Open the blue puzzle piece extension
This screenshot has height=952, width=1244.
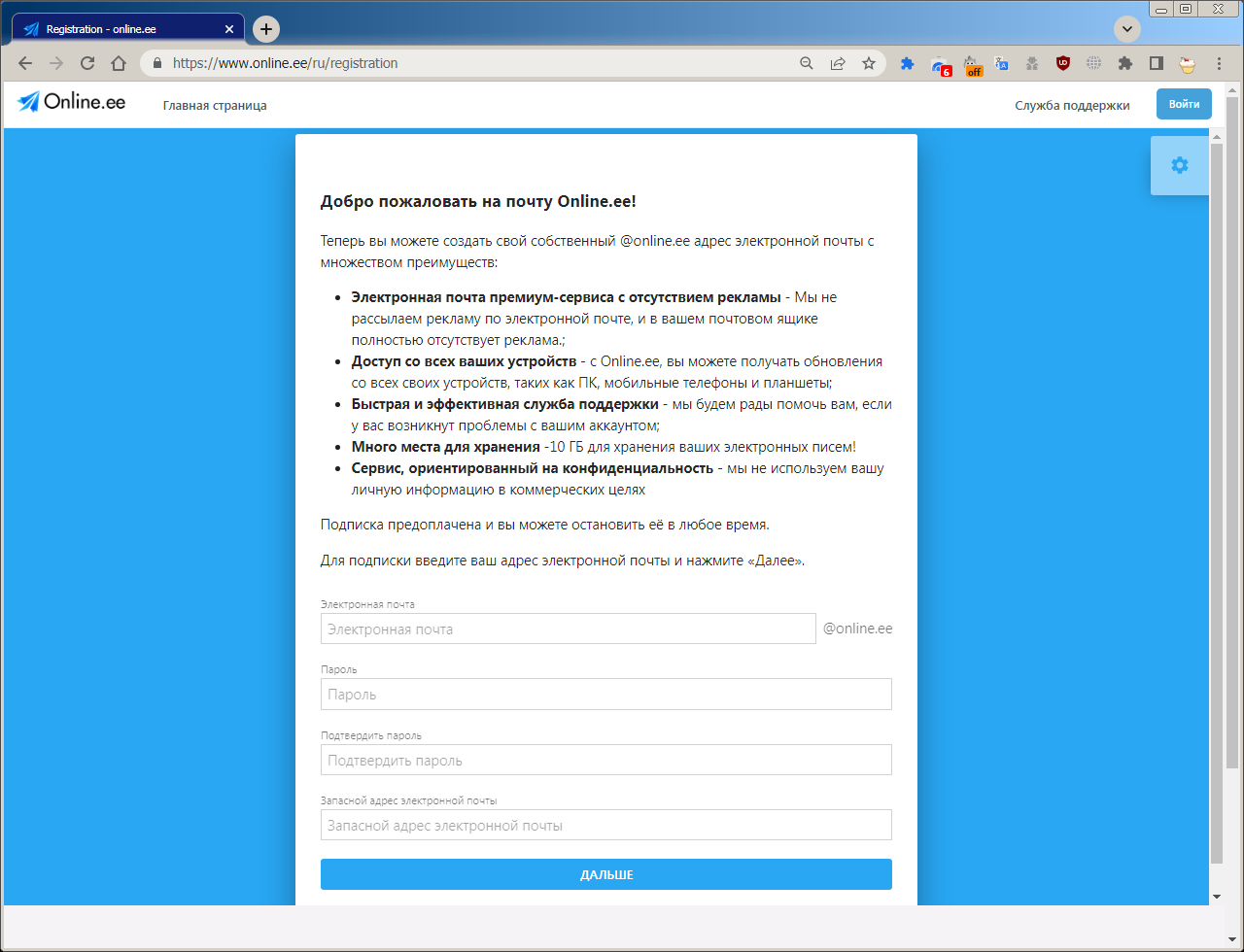click(x=908, y=63)
